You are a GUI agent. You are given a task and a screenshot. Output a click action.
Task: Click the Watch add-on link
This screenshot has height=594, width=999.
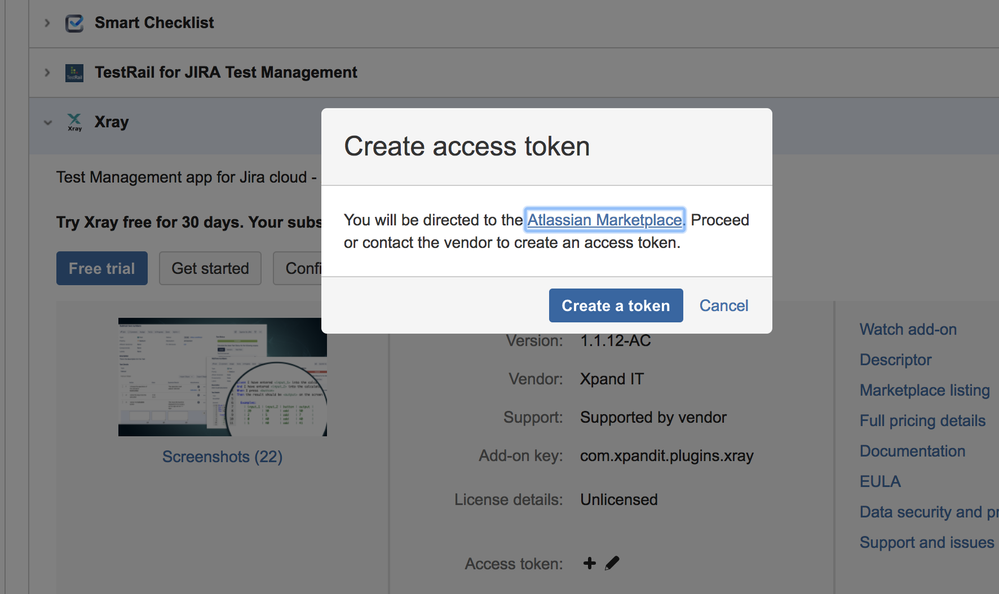click(908, 330)
